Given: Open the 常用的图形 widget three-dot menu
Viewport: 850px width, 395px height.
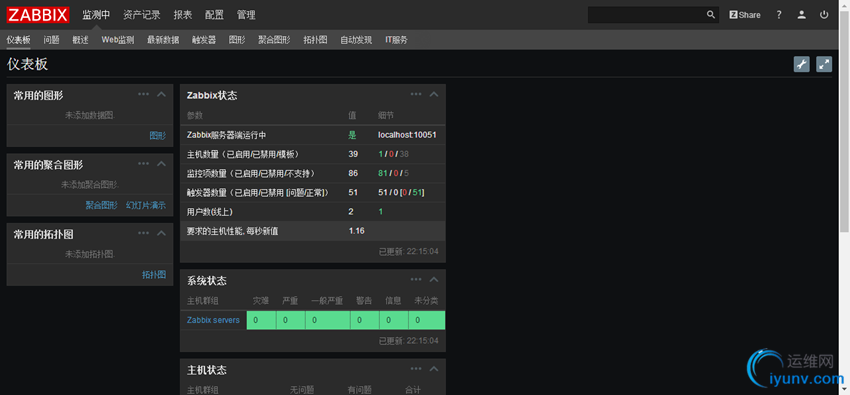Looking at the screenshot, I should pos(143,94).
